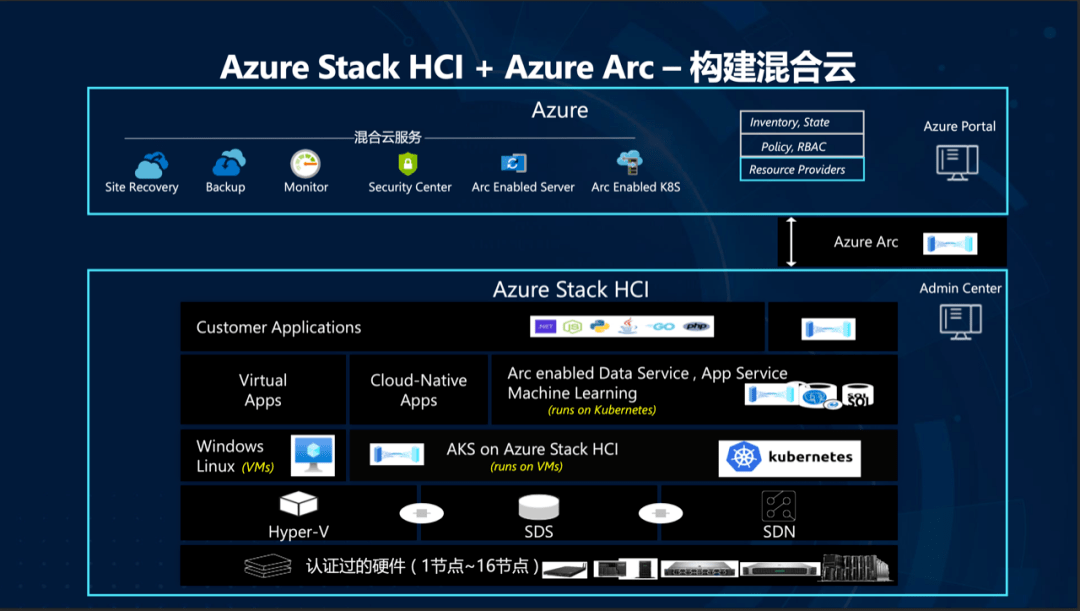Viewport: 1080px width, 611px height.
Task: Click the Arc Enabled Server icon
Action: pyautogui.click(x=514, y=163)
